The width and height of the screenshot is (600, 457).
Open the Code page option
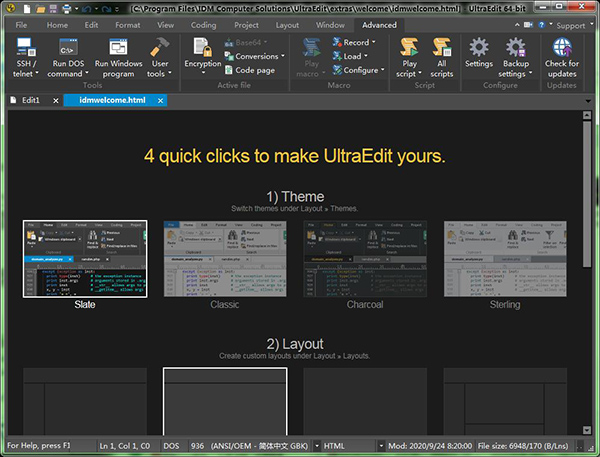[x=250, y=70]
